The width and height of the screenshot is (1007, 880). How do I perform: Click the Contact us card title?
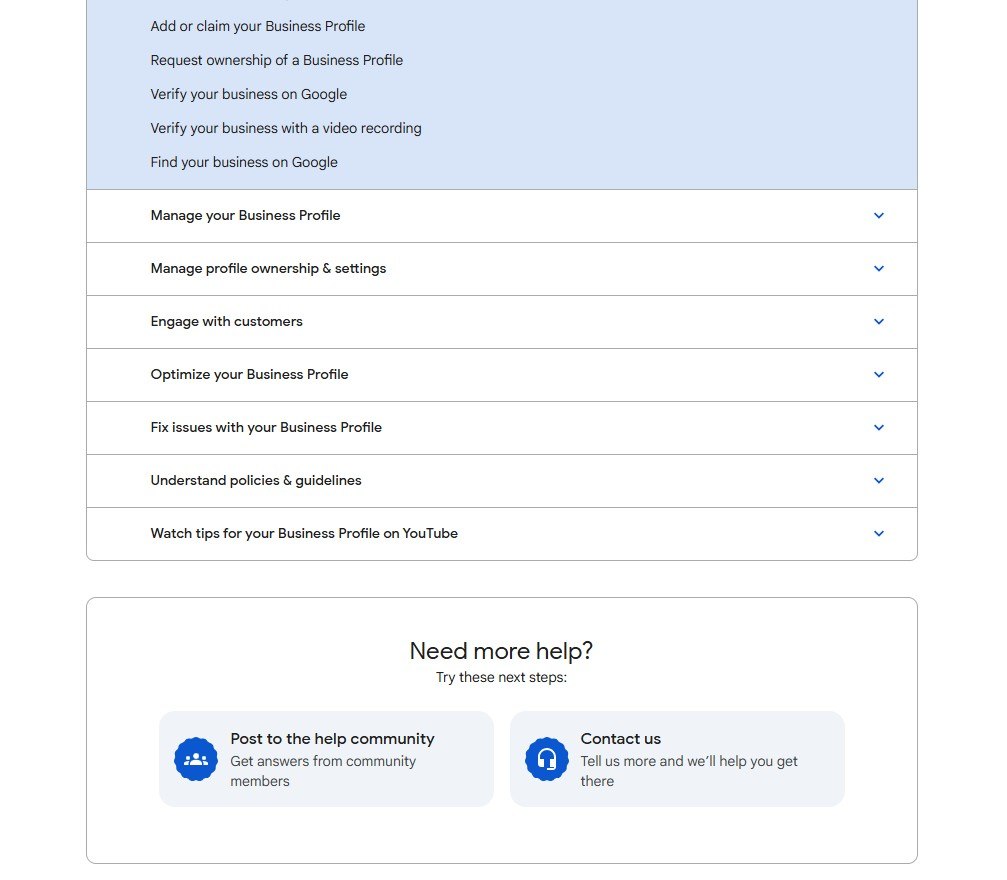(x=621, y=739)
